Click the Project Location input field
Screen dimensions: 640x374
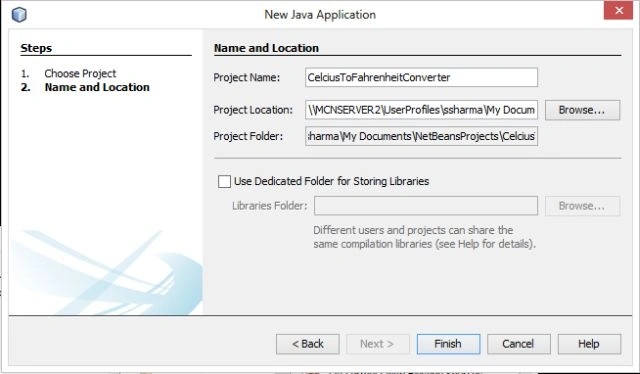click(421, 110)
